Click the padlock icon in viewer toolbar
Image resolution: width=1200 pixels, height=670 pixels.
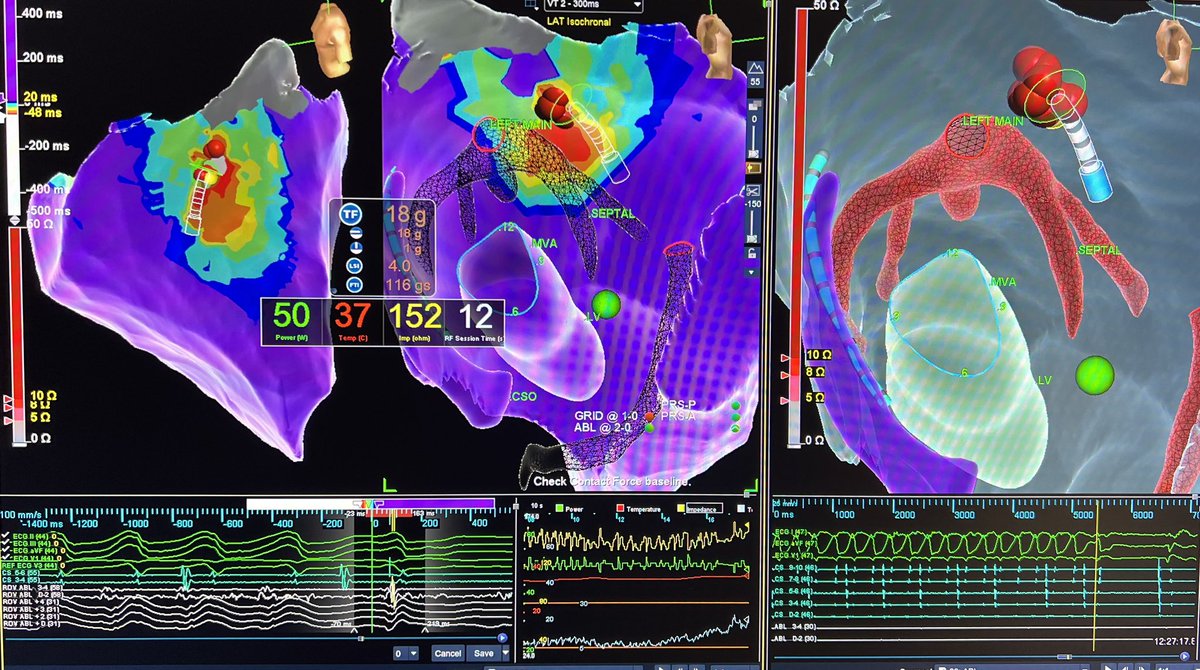pos(752,253)
